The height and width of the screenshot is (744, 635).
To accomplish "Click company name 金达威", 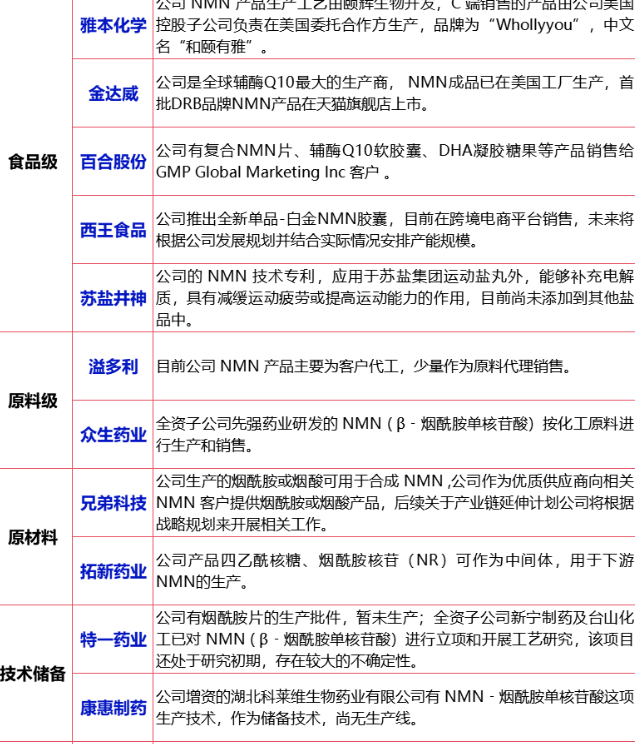I will coord(113,93).
